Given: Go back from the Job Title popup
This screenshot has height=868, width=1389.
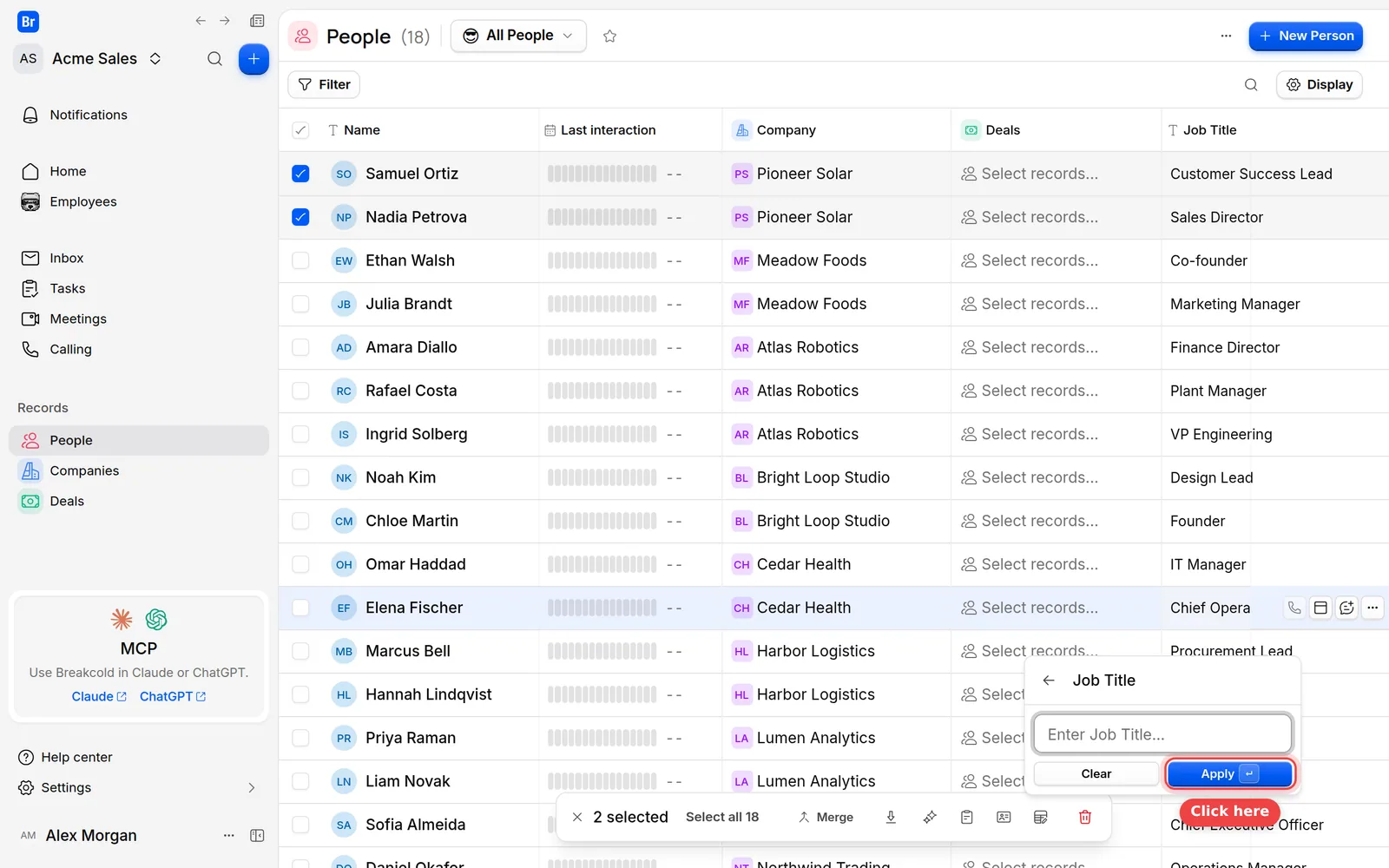Looking at the screenshot, I should [1049, 681].
